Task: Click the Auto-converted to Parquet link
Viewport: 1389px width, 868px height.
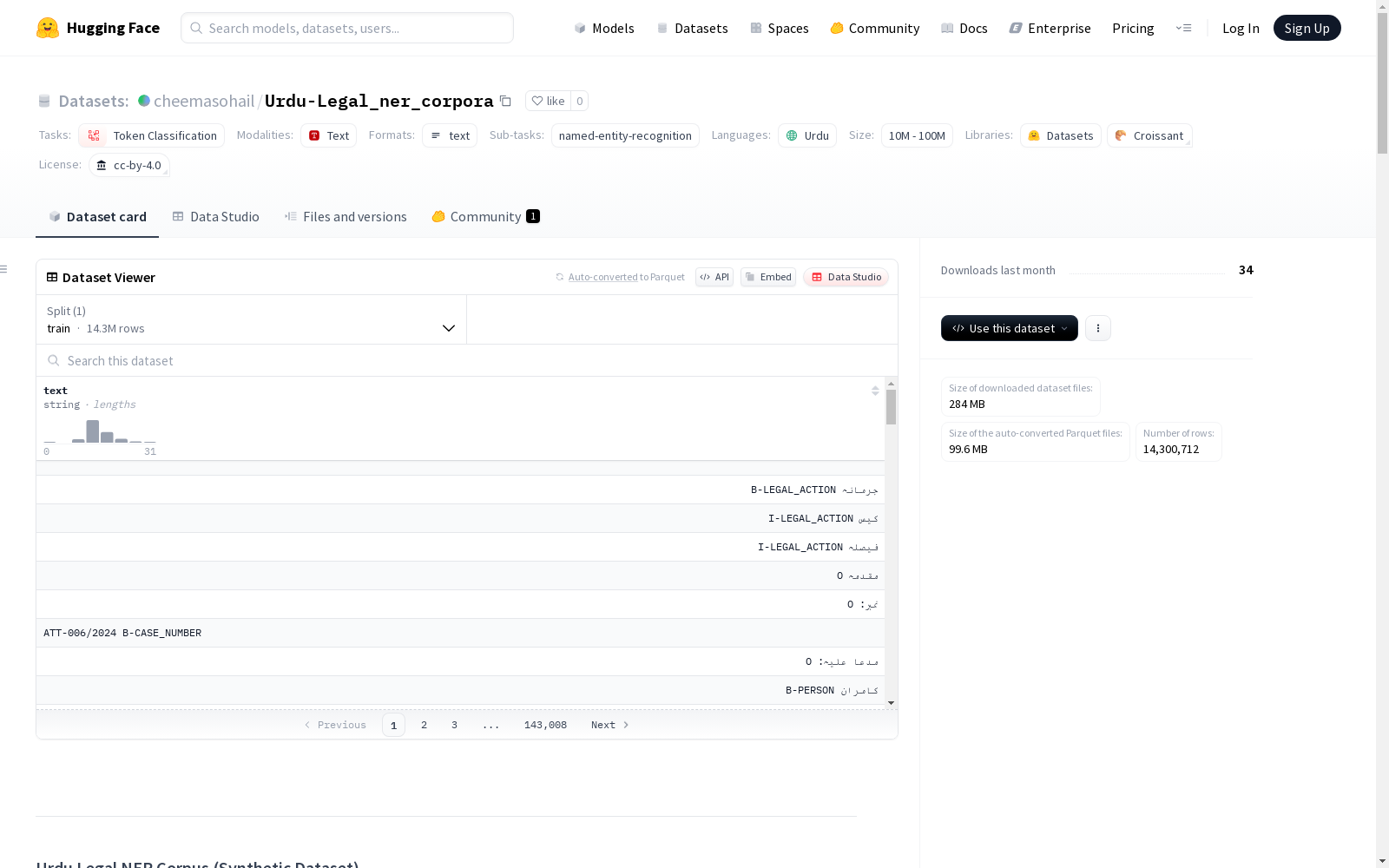Action: [x=627, y=277]
